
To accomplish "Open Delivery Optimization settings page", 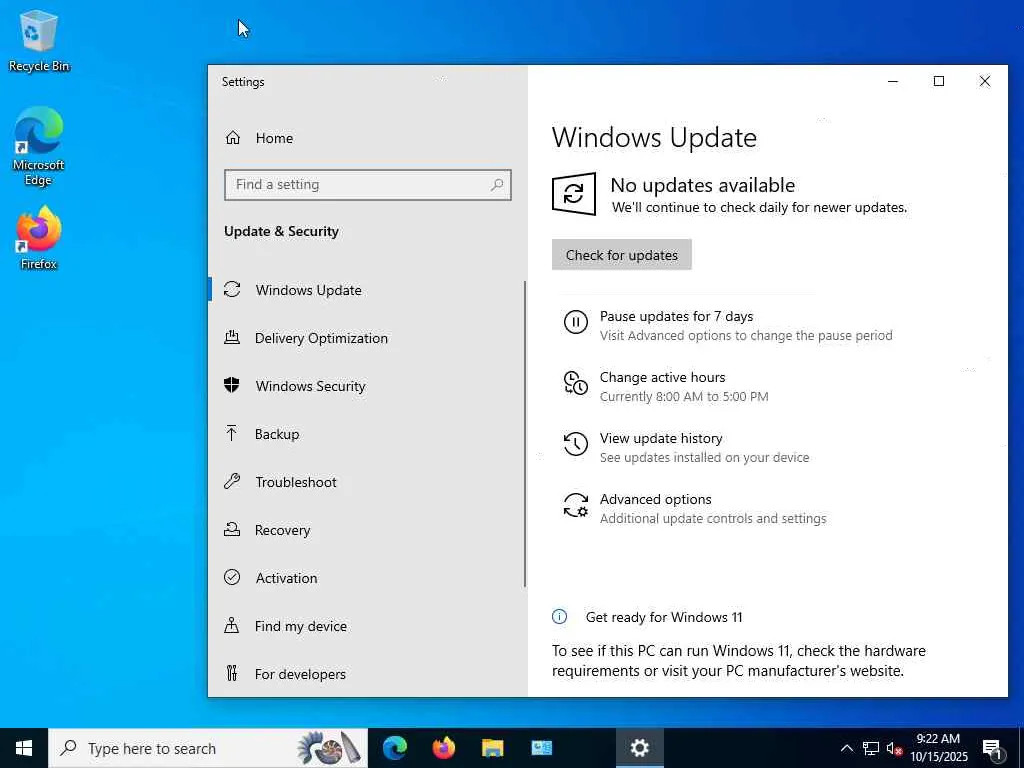I will (367, 338).
